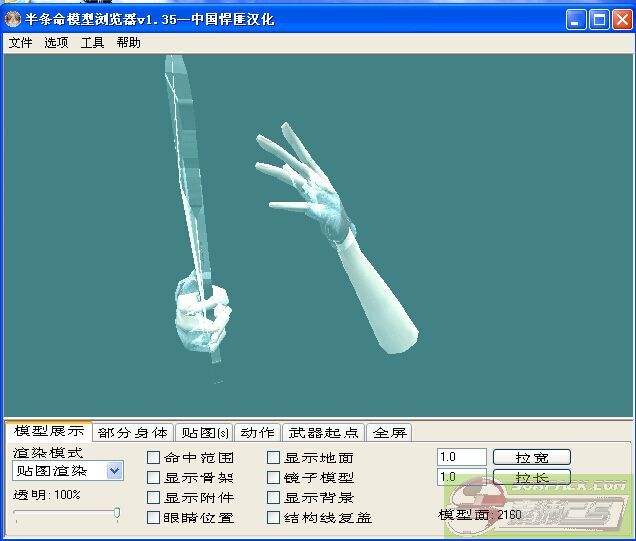The image size is (636, 541).
Task: Open the 帮助 menu
Action: (x=128, y=43)
